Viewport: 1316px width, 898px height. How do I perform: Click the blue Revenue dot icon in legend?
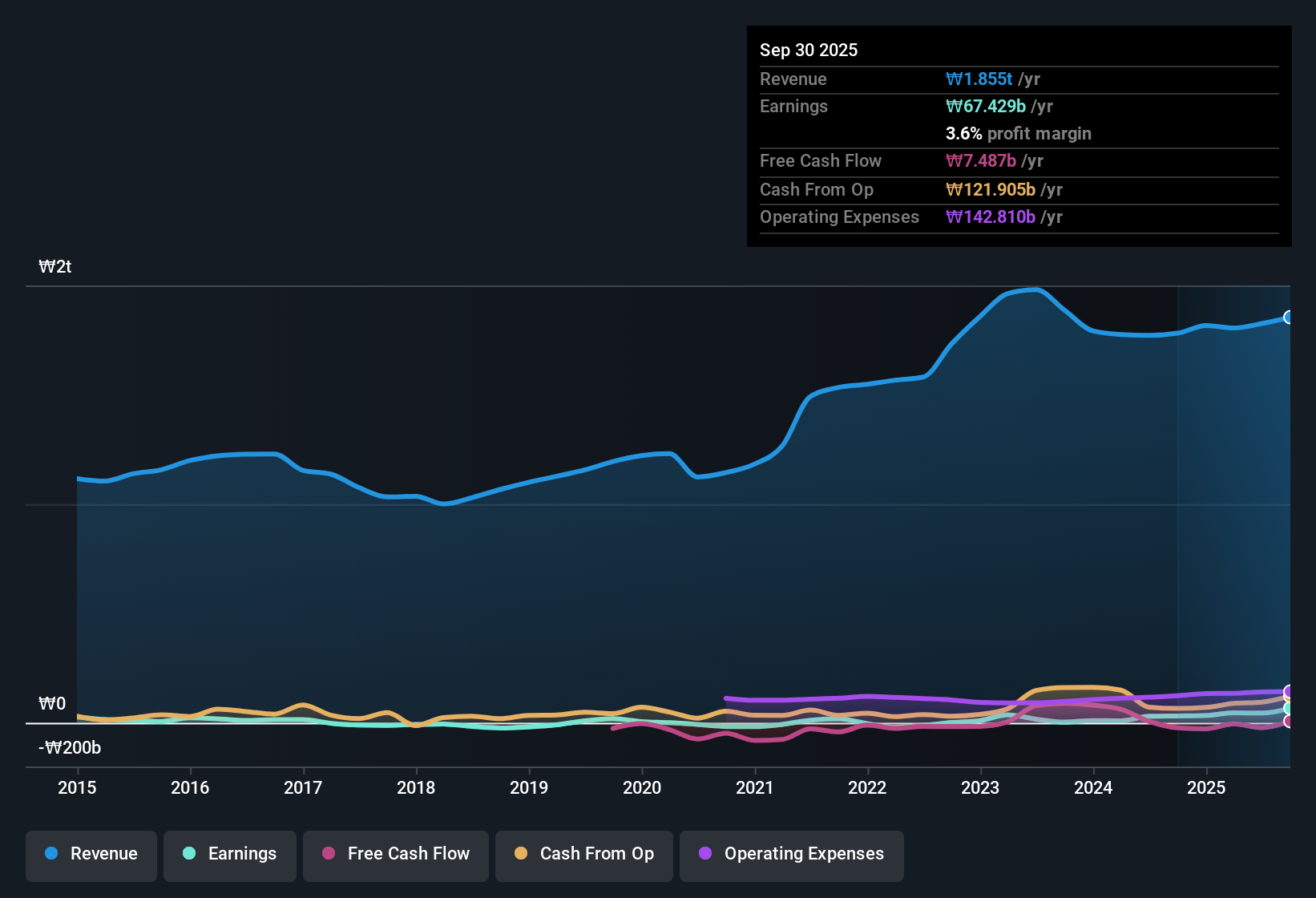coord(50,854)
